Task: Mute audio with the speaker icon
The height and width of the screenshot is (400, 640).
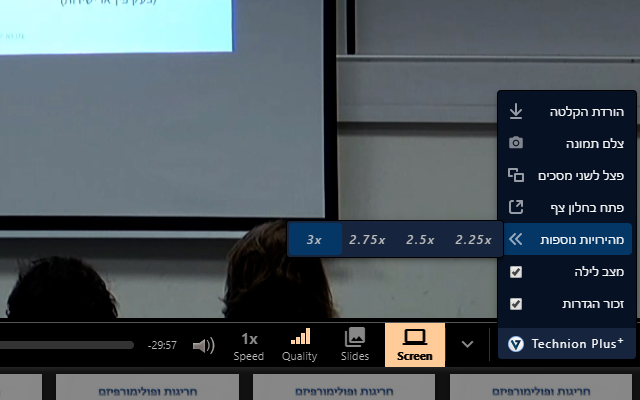Action: click(203, 346)
